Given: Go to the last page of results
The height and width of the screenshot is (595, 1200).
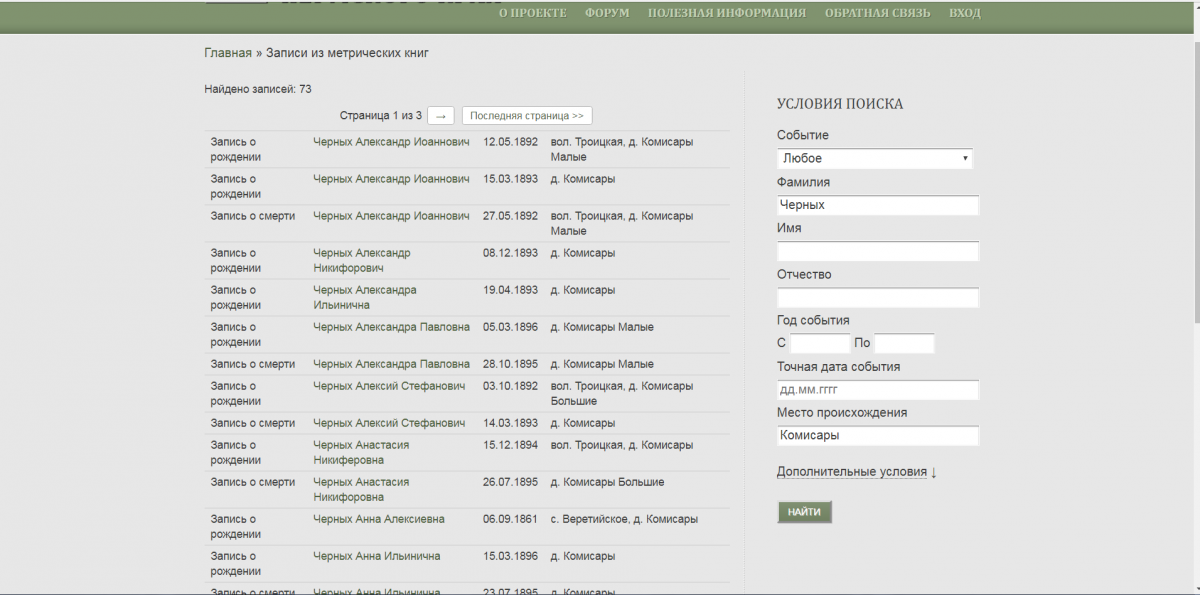Looking at the screenshot, I should (527, 116).
